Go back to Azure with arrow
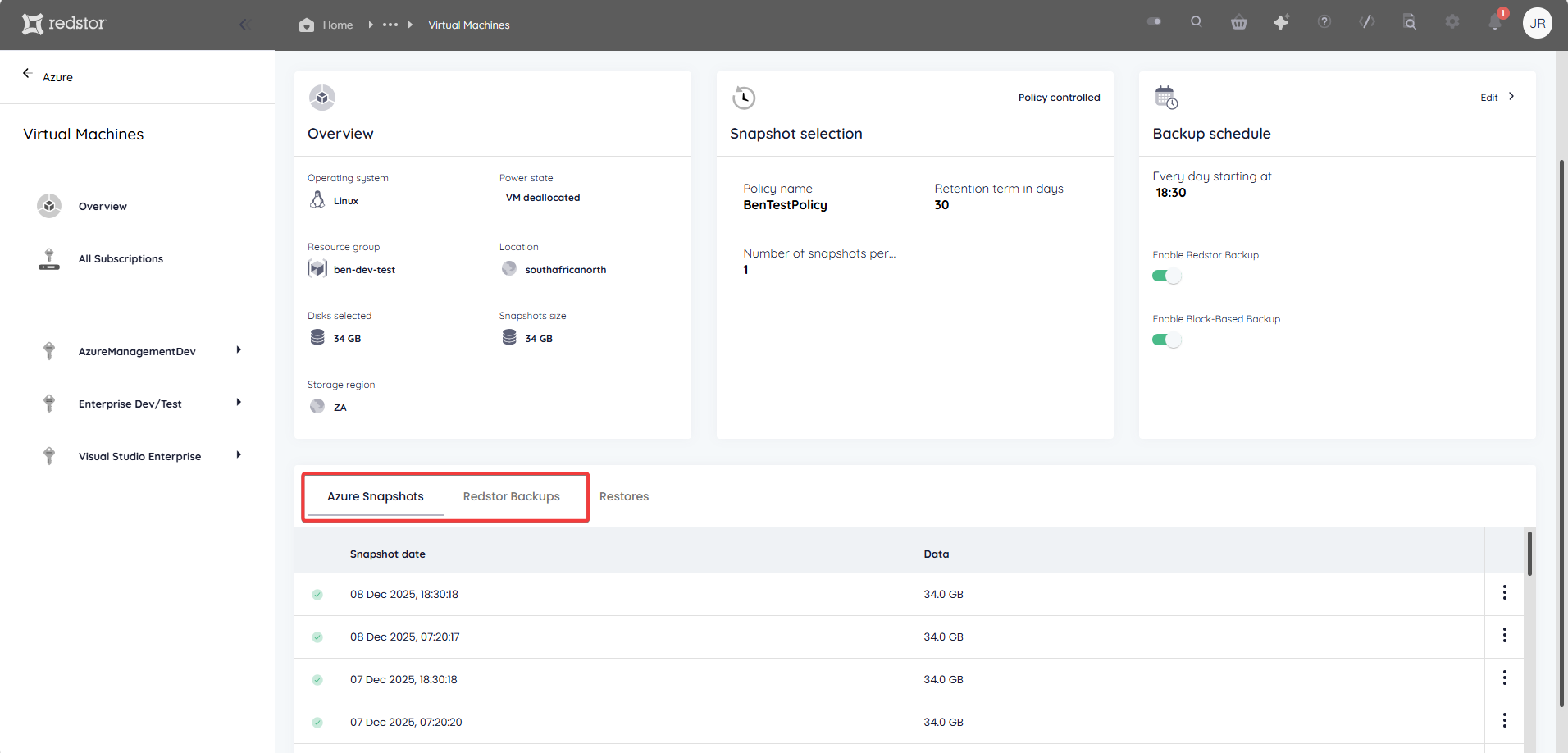The image size is (1568, 753). point(27,73)
